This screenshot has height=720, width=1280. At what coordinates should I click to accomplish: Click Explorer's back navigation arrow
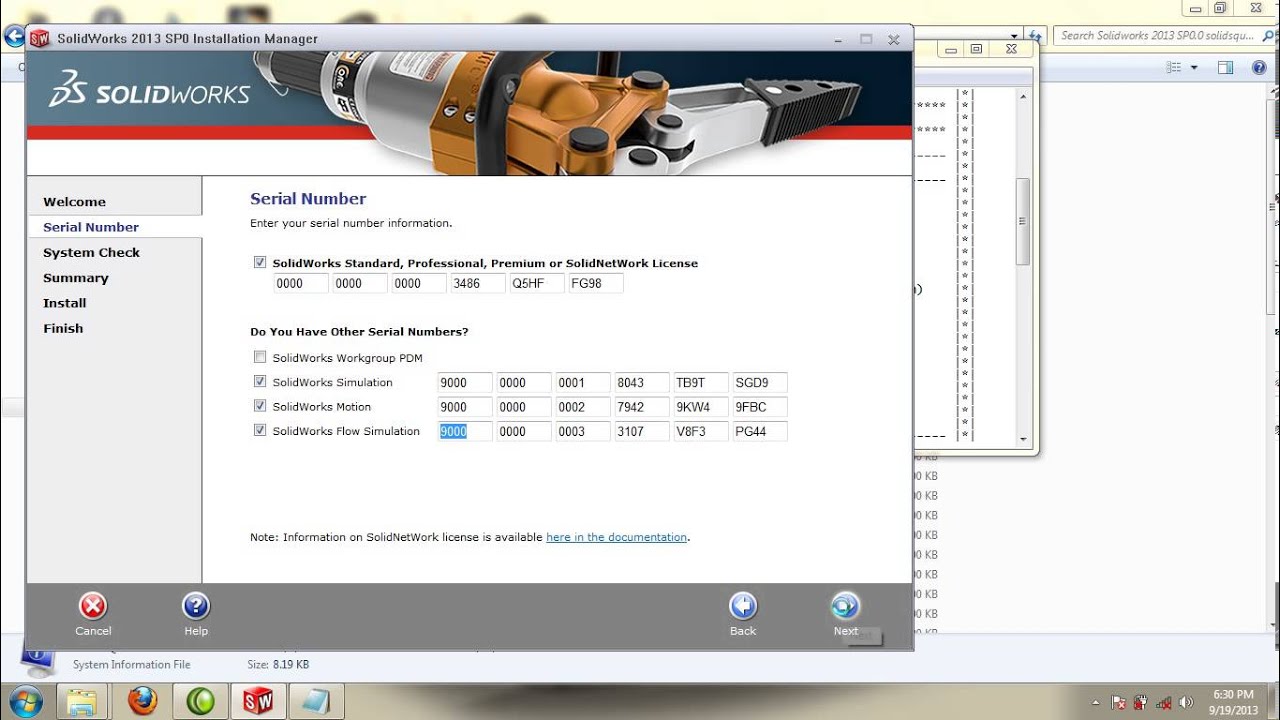[x=13, y=37]
